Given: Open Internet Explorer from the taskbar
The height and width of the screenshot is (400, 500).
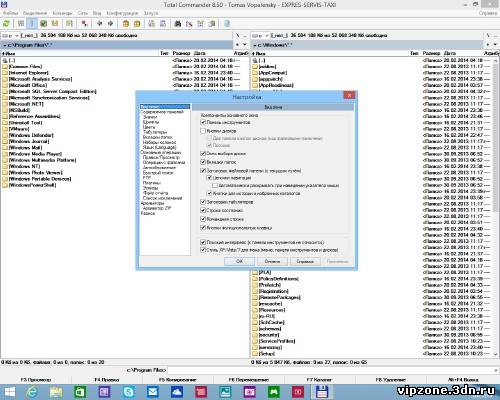Looking at the screenshot, I should coord(32,392).
